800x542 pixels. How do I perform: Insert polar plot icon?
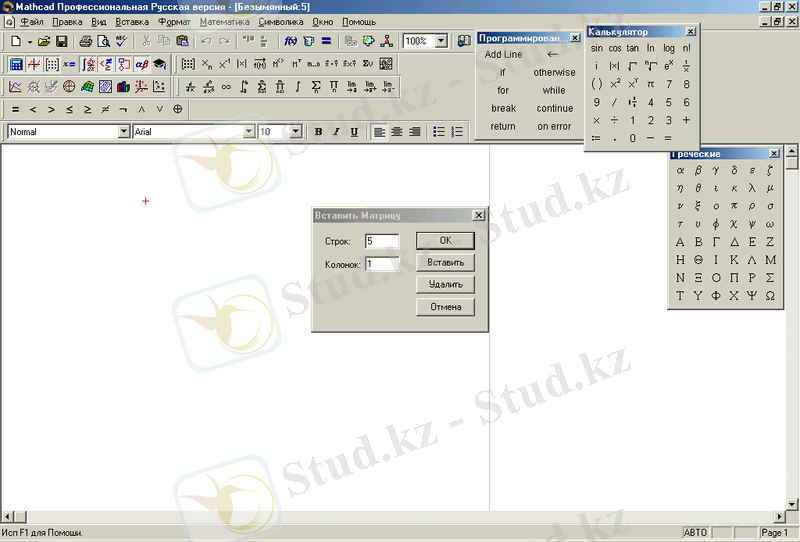click(69, 87)
